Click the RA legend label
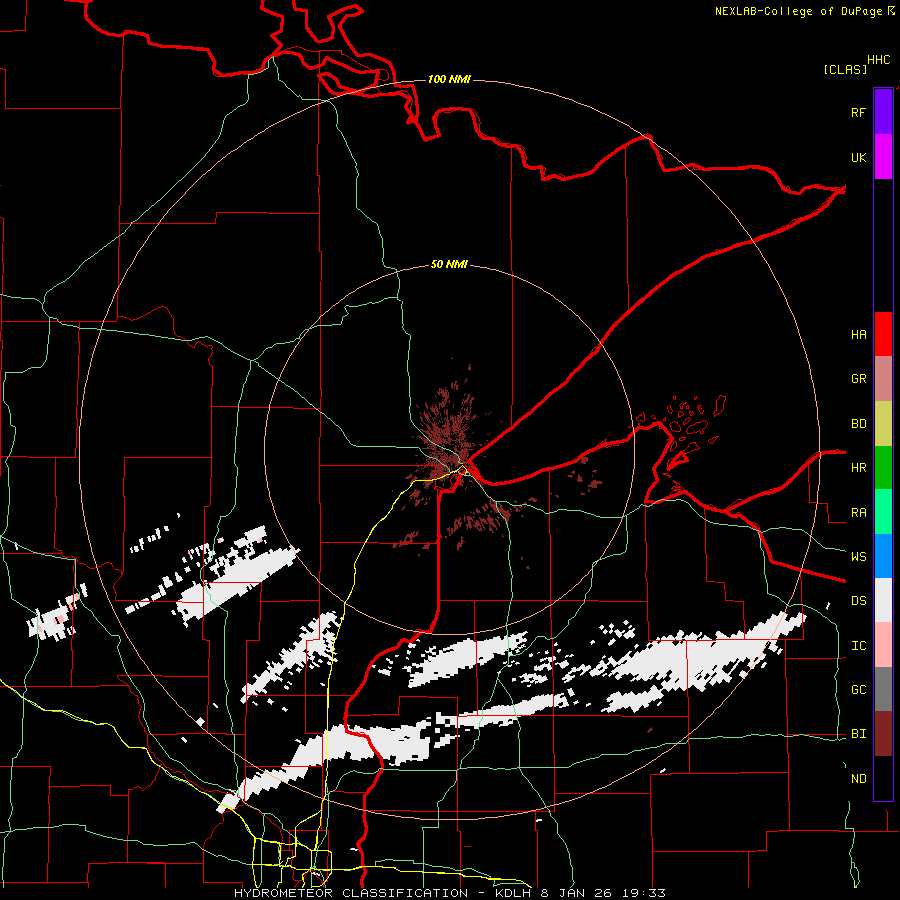The width and height of the screenshot is (900, 900). (858, 512)
